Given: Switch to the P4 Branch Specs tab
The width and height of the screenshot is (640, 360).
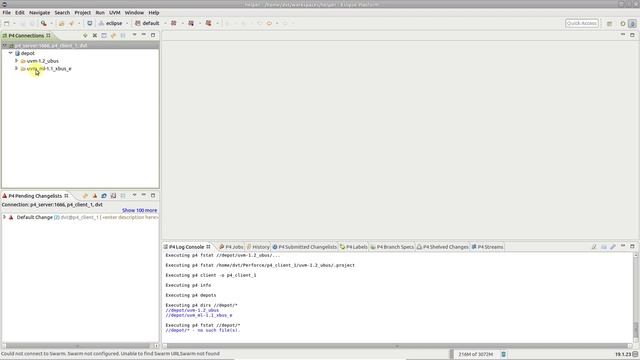Looking at the screenshot, I should point(392,247).
